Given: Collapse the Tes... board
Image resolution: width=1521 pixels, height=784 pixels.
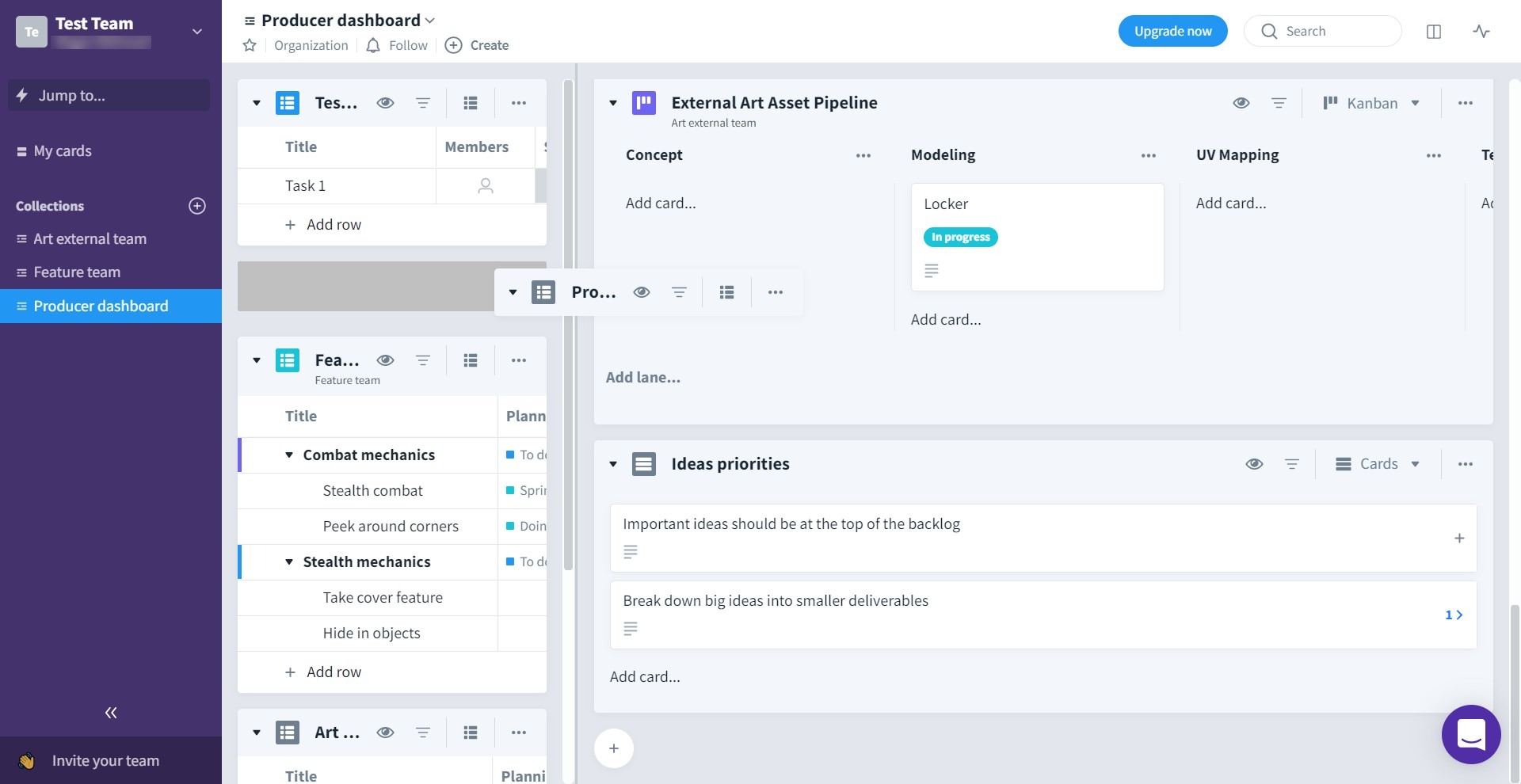Looking at the screenshot, I should pyautogui.click(x=257, y=103).
